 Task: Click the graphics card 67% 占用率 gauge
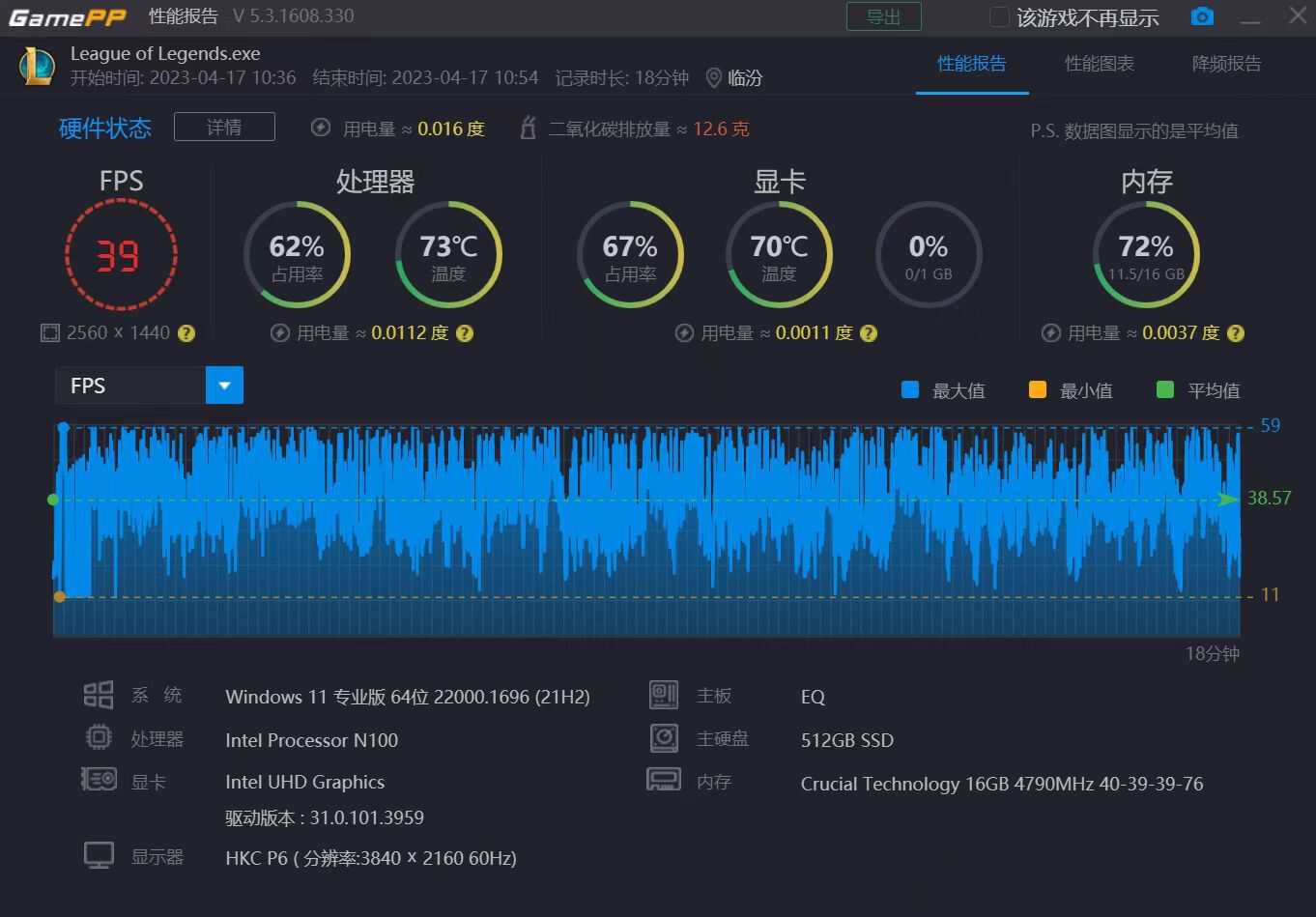(630, 255)
